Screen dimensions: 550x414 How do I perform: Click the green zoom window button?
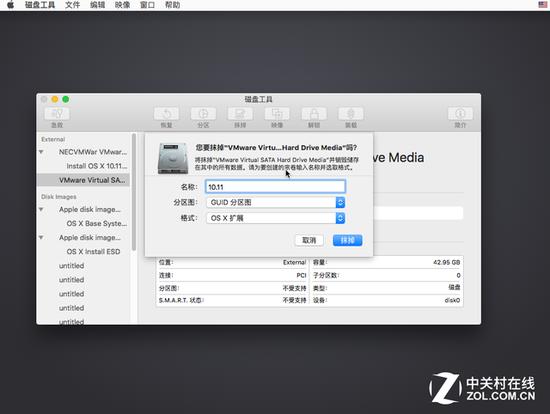(66, 99)
